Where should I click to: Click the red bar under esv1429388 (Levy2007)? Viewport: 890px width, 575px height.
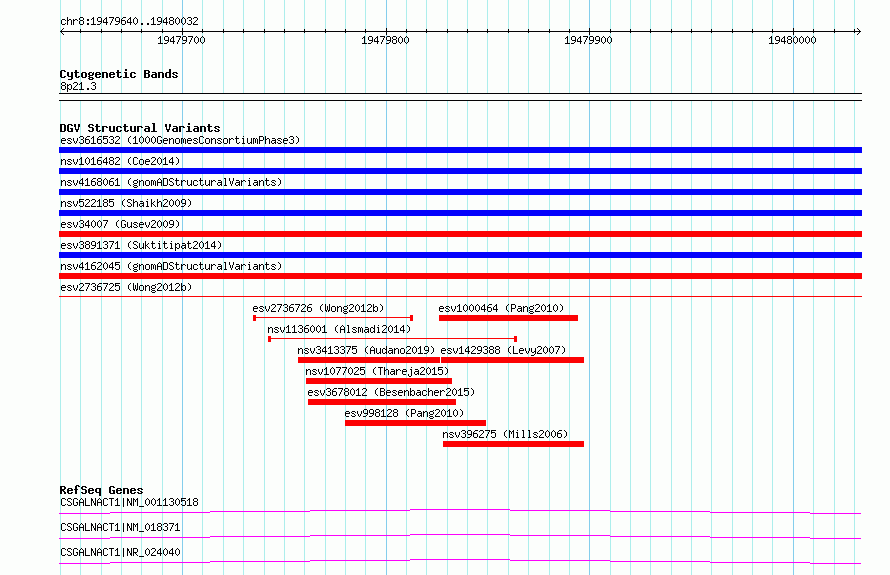click(513, 360)
